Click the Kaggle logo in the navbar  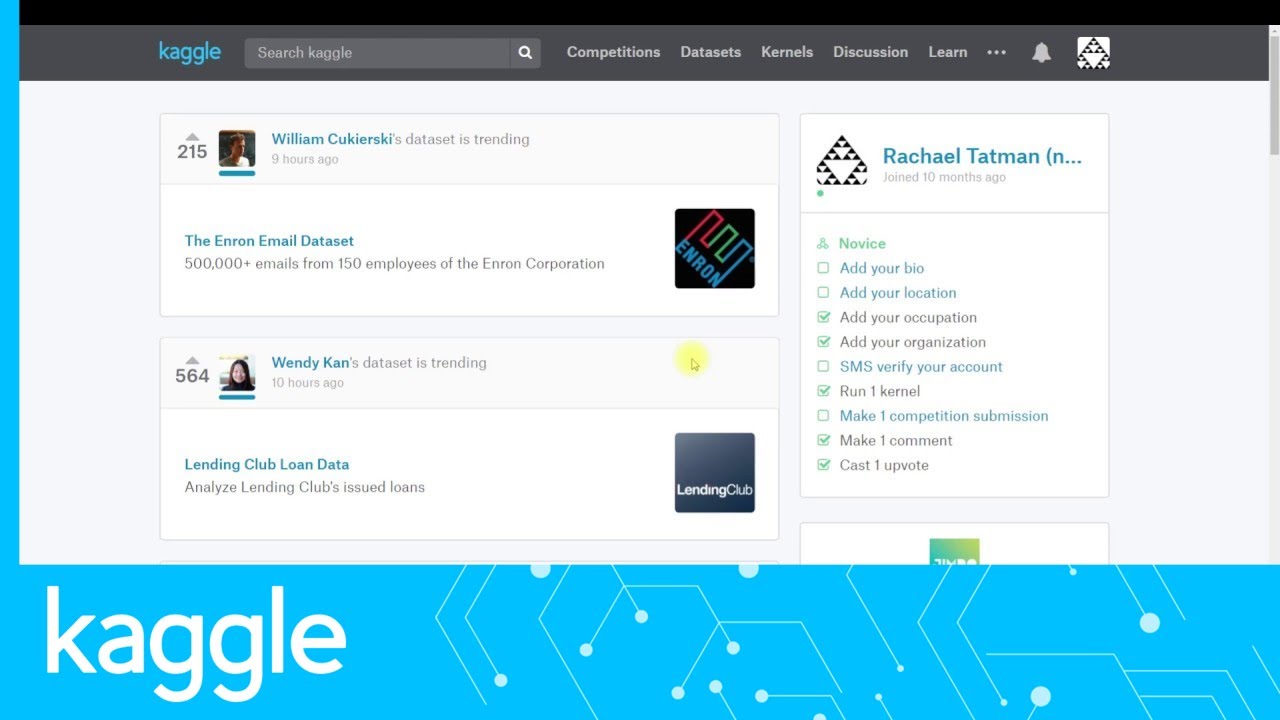[x=189, y=52]
